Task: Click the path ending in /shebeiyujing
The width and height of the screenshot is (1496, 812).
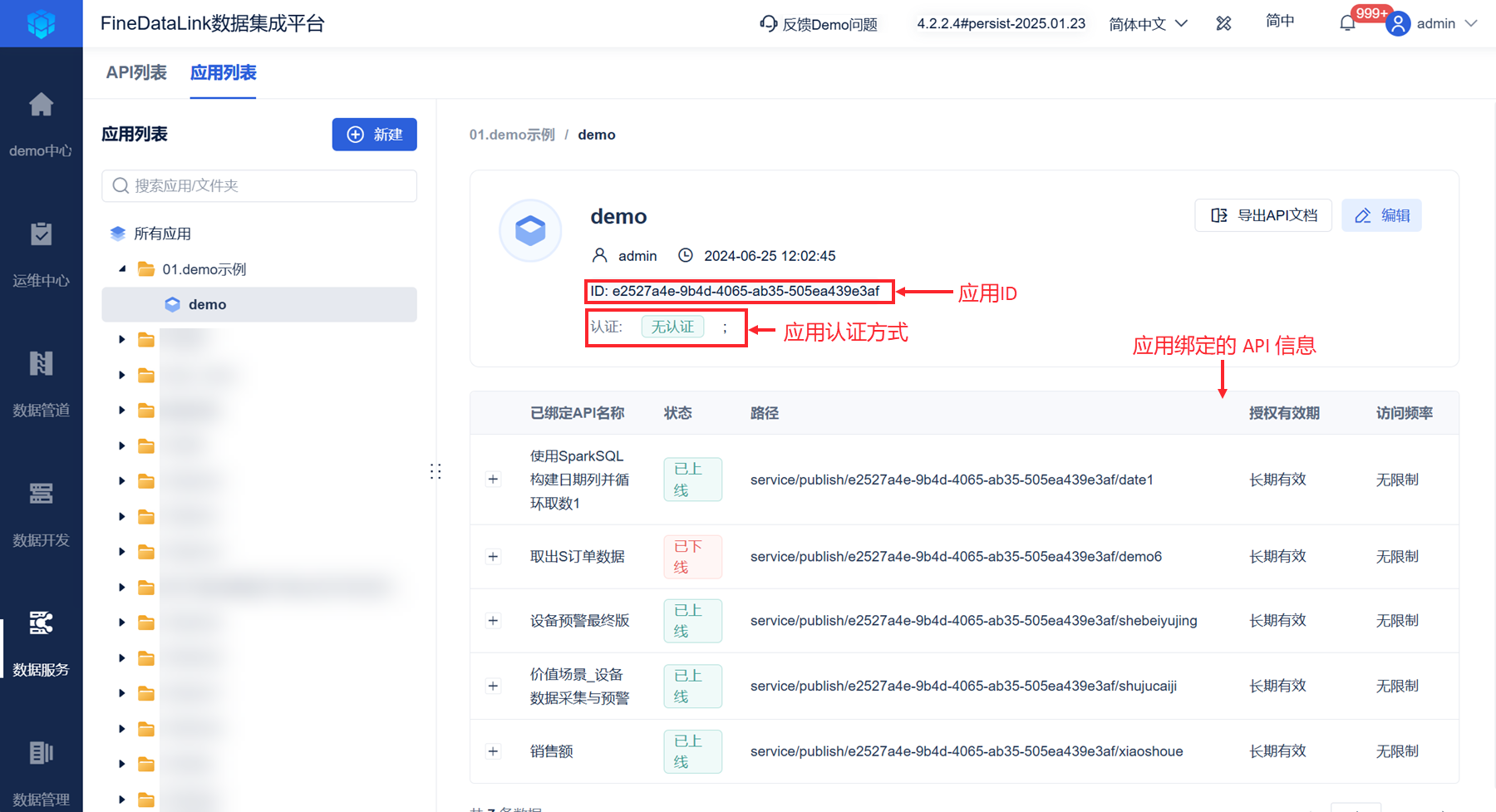Action: [974, 621]
